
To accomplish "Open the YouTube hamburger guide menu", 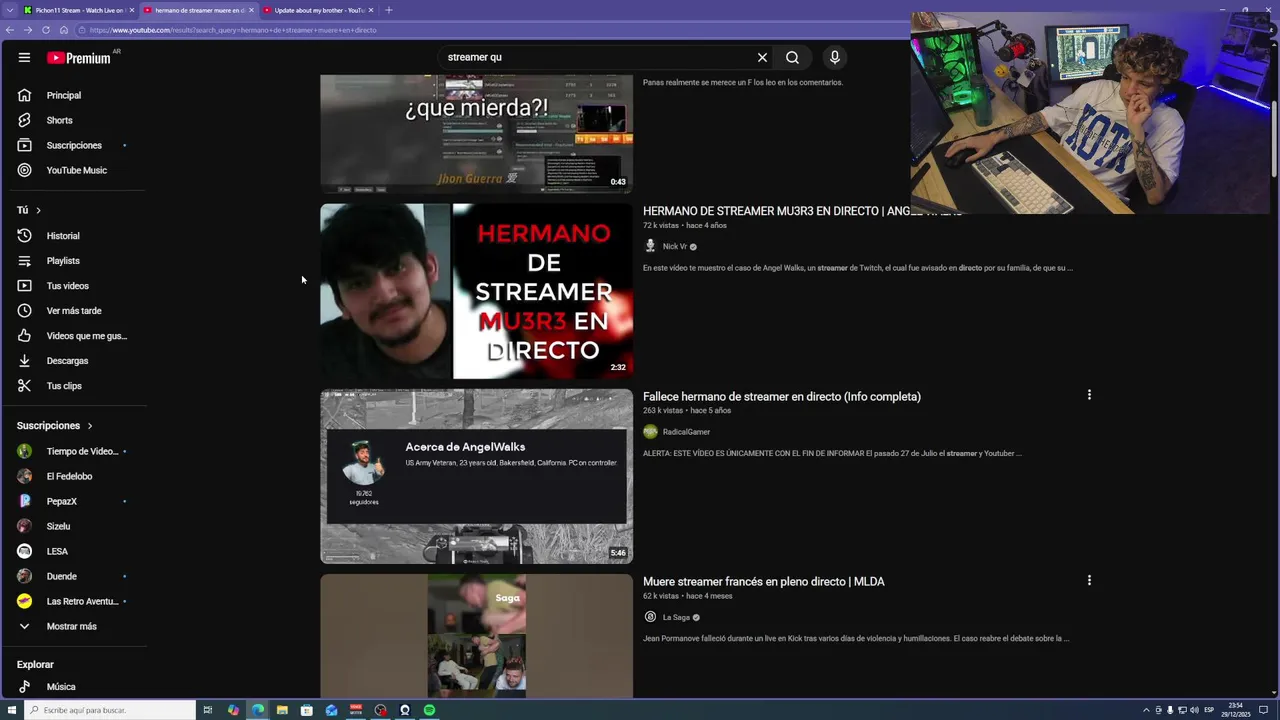I will [x=24, y=58].
